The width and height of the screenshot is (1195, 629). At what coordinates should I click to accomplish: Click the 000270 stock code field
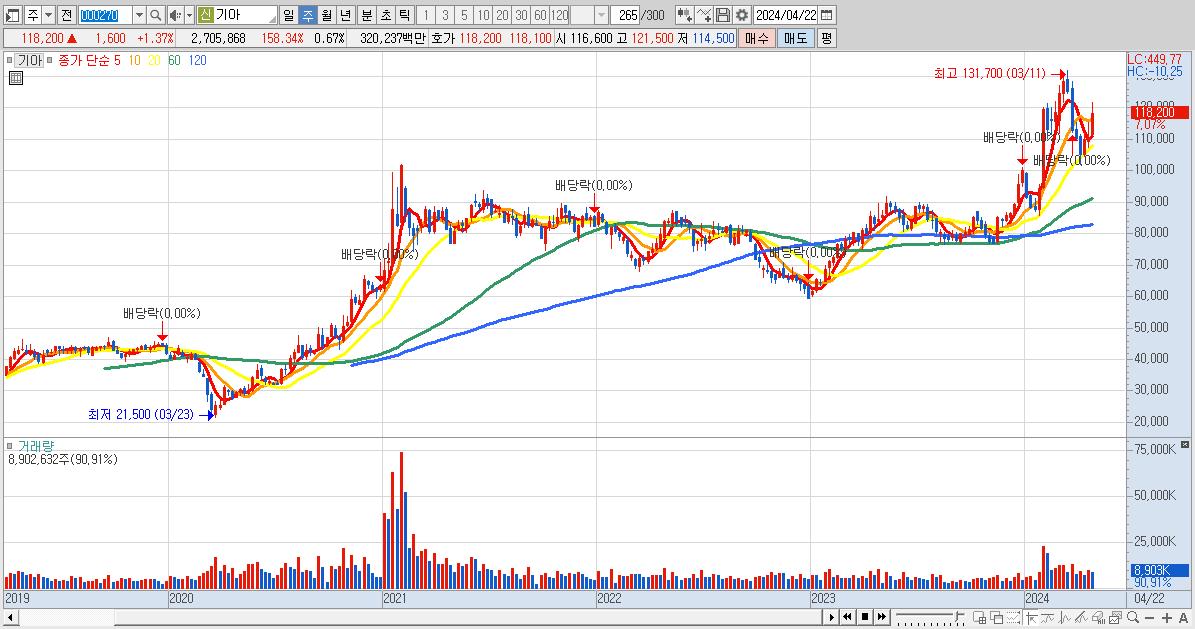pos(105,15)
